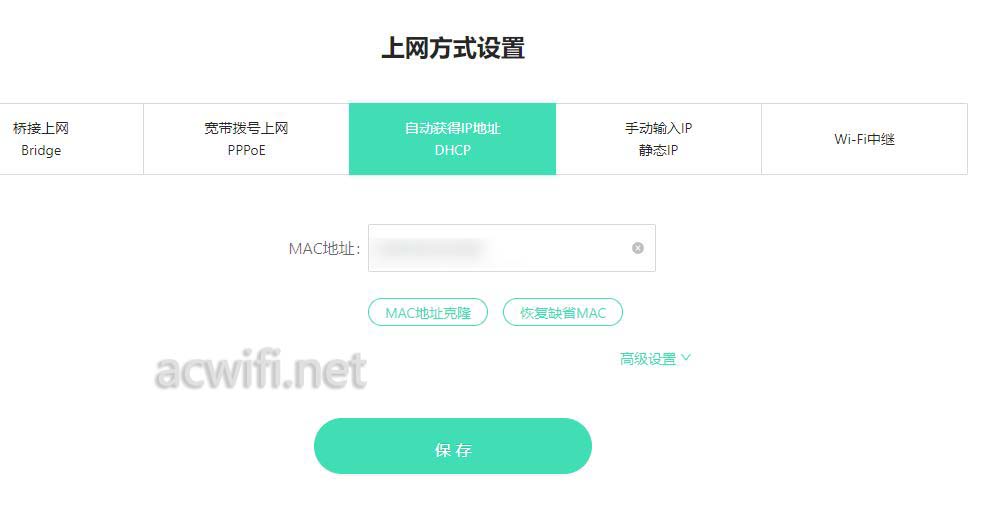Click the chevron beside 高级设置
981x524 pixels.
coord(686,358)
